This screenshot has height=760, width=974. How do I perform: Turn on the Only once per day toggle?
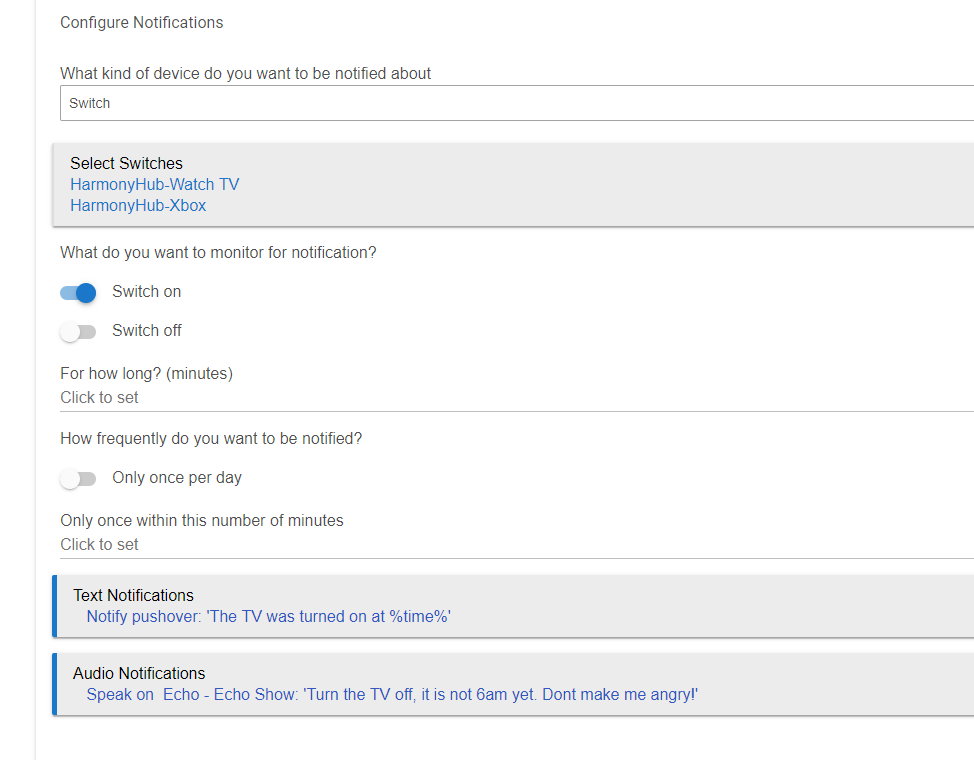(78, 479)
